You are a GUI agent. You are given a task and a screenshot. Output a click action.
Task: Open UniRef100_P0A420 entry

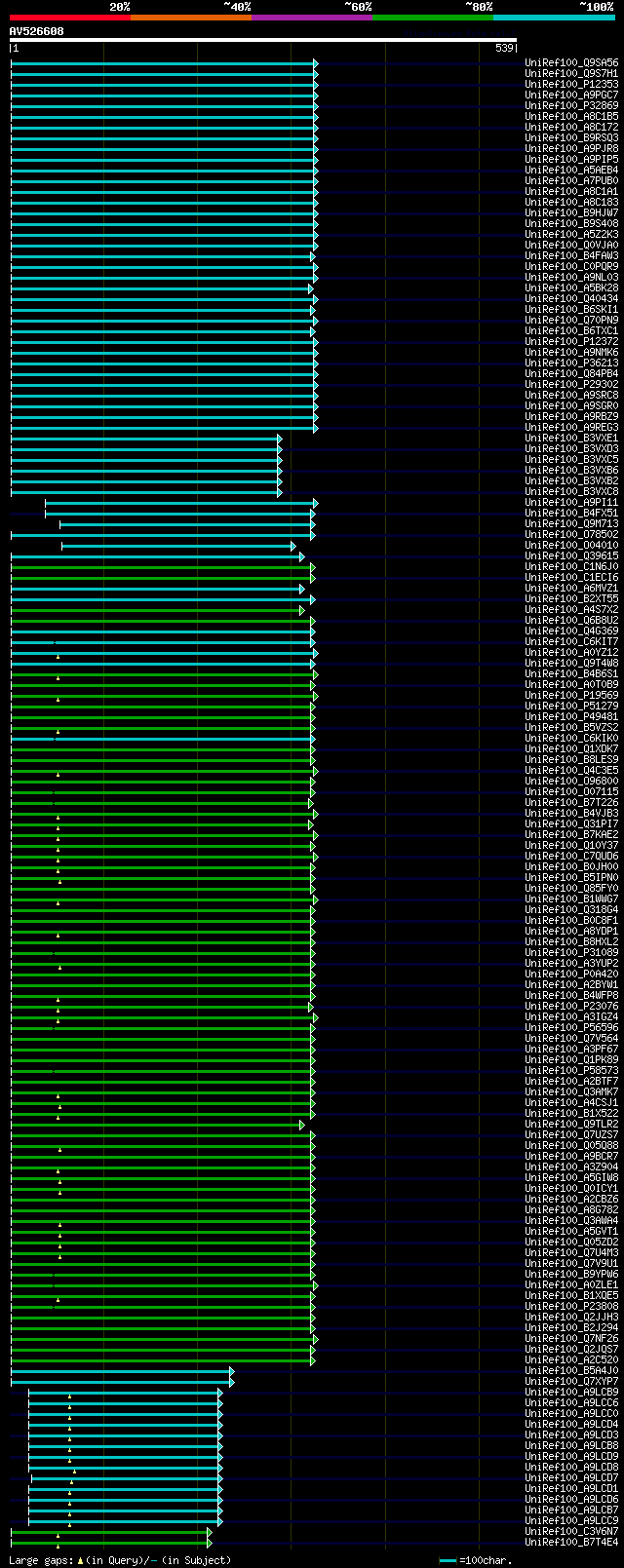(571, 975)
